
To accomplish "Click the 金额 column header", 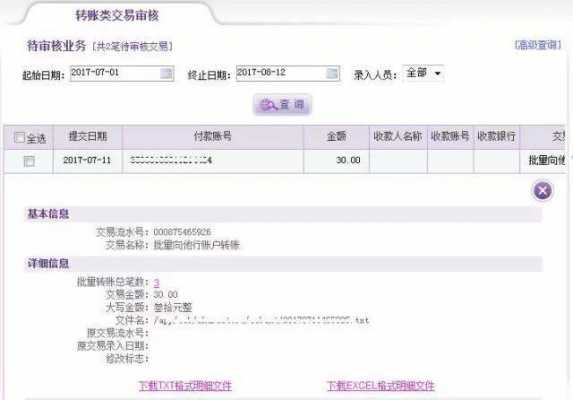I will click(x=336, y=137).
